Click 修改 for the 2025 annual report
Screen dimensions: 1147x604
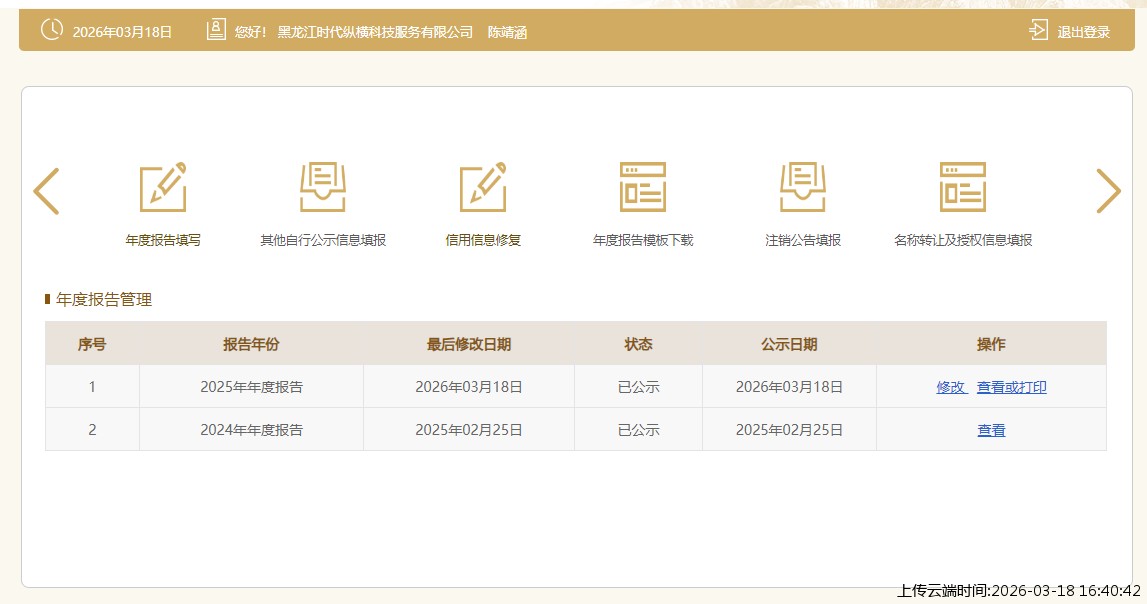[x=951, y=387]
